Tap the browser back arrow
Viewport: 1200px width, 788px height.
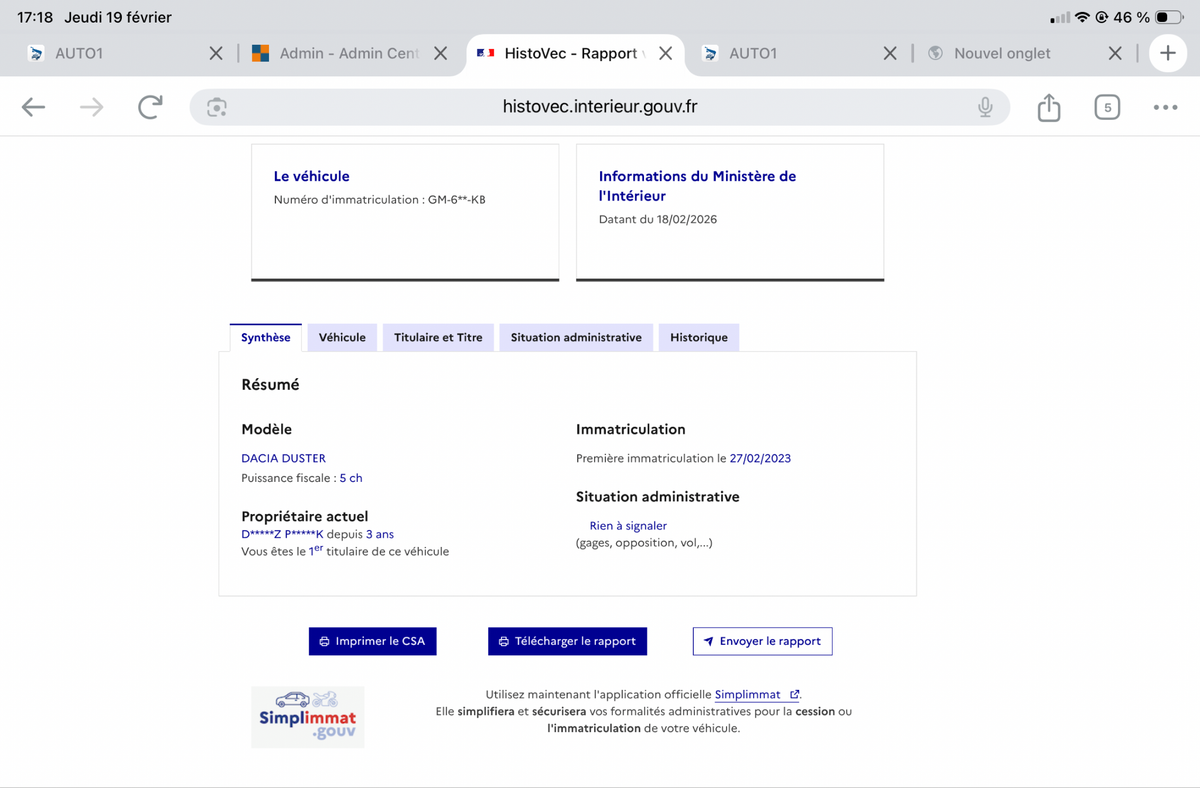[34, 108]
